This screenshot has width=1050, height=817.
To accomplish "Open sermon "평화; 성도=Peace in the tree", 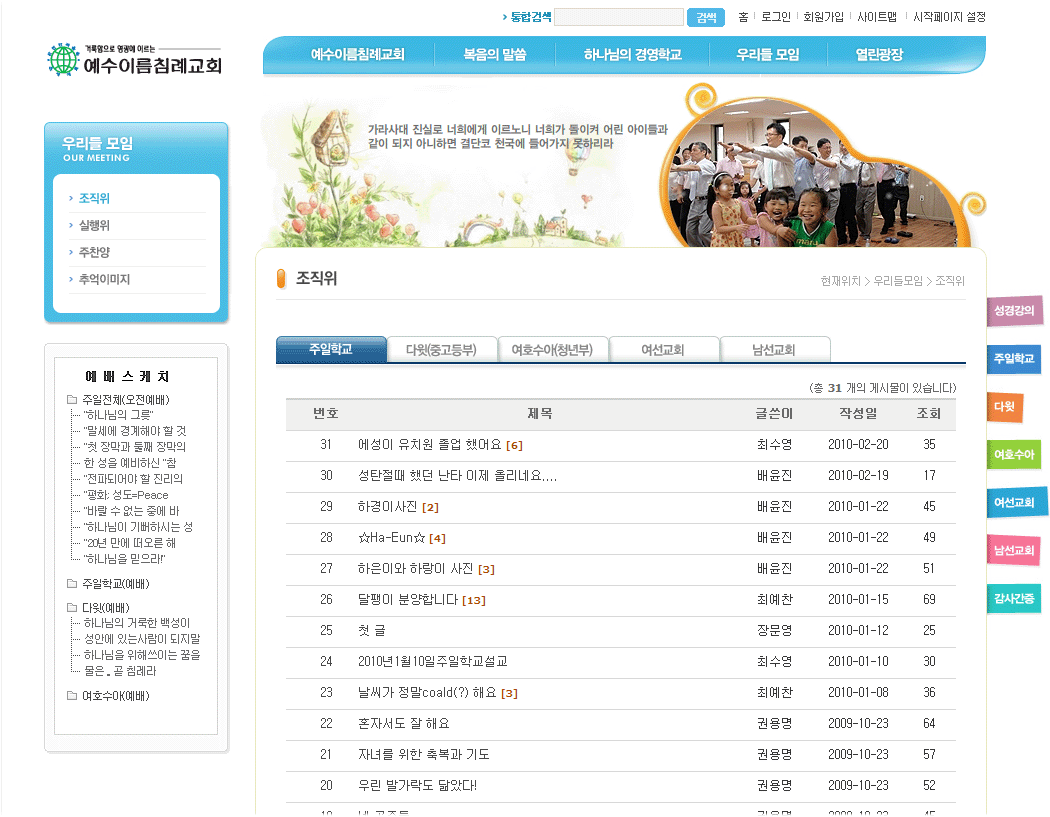I will click(x=126, y=496).
